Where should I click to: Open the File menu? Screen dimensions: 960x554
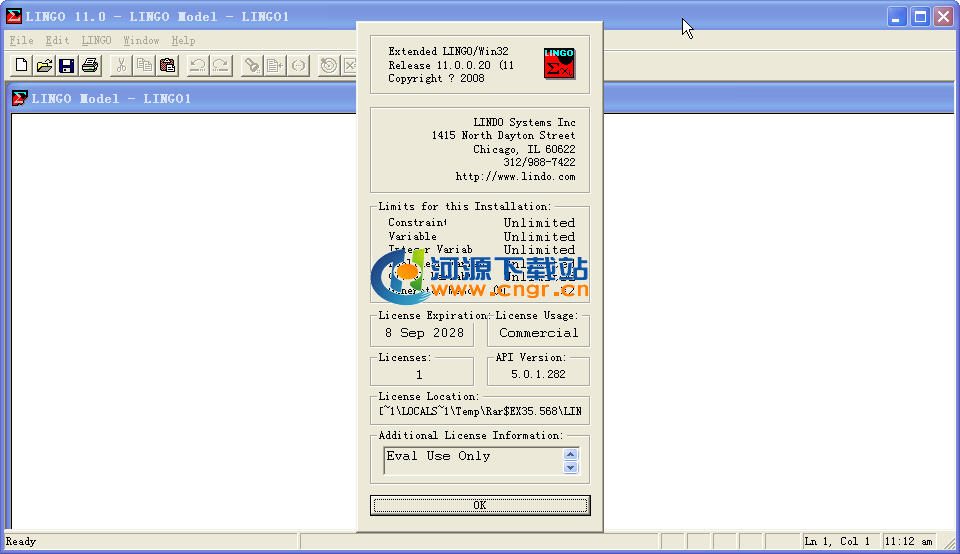click(21, 41)
